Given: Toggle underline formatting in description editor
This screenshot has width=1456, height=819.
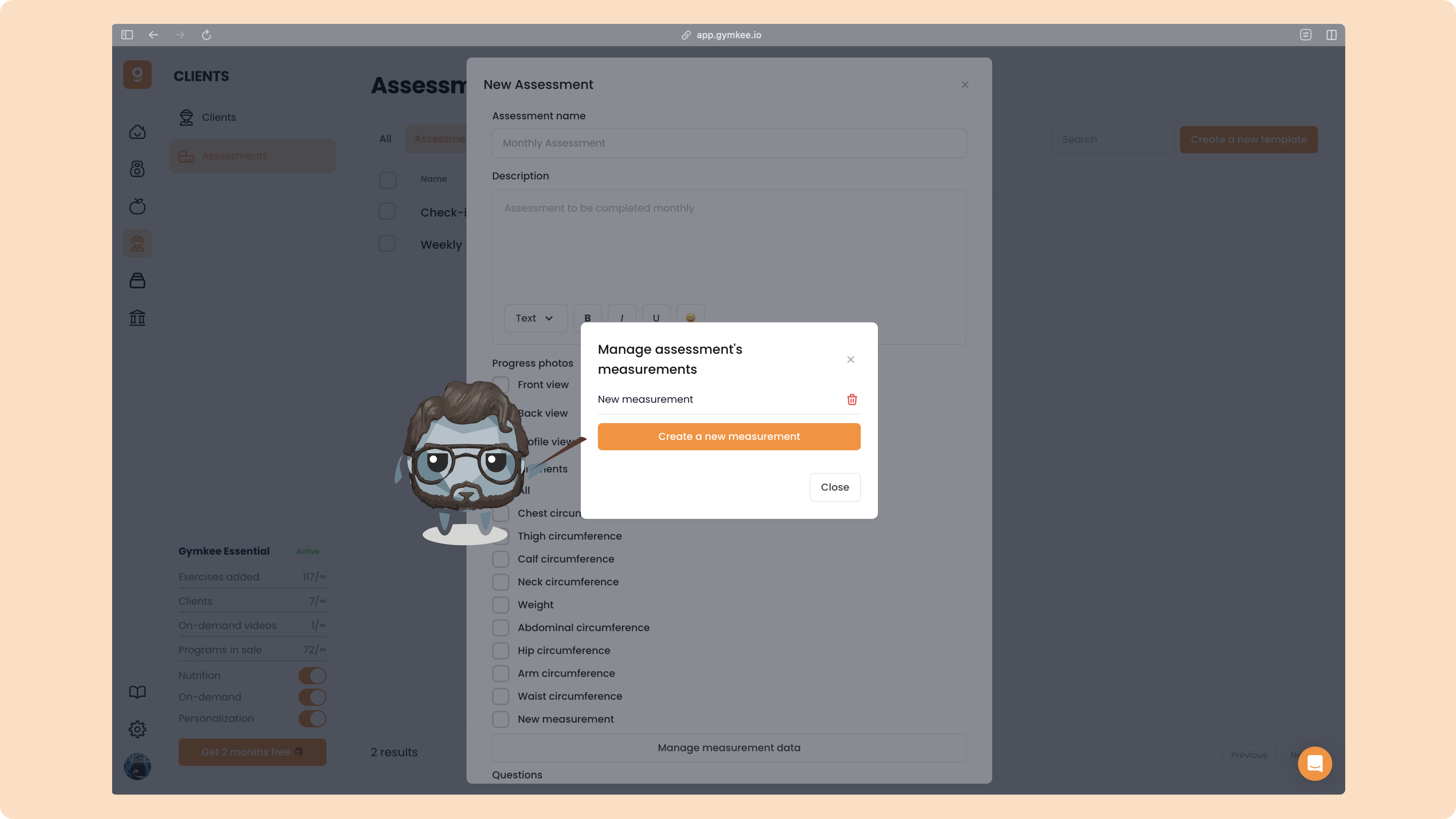Looking at the screenshot, I should click(656, 318).
